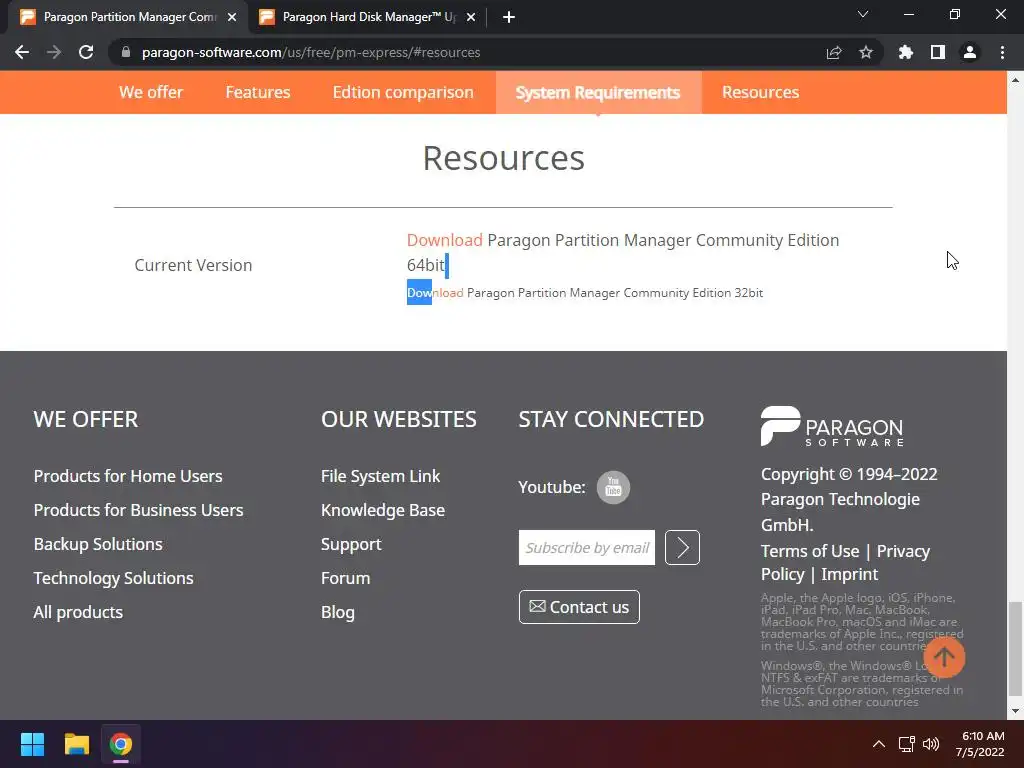The height and width of the screenshot is (768, 1024).
Task: Download the 64bit Community Edition
Action: click(444, 240)
